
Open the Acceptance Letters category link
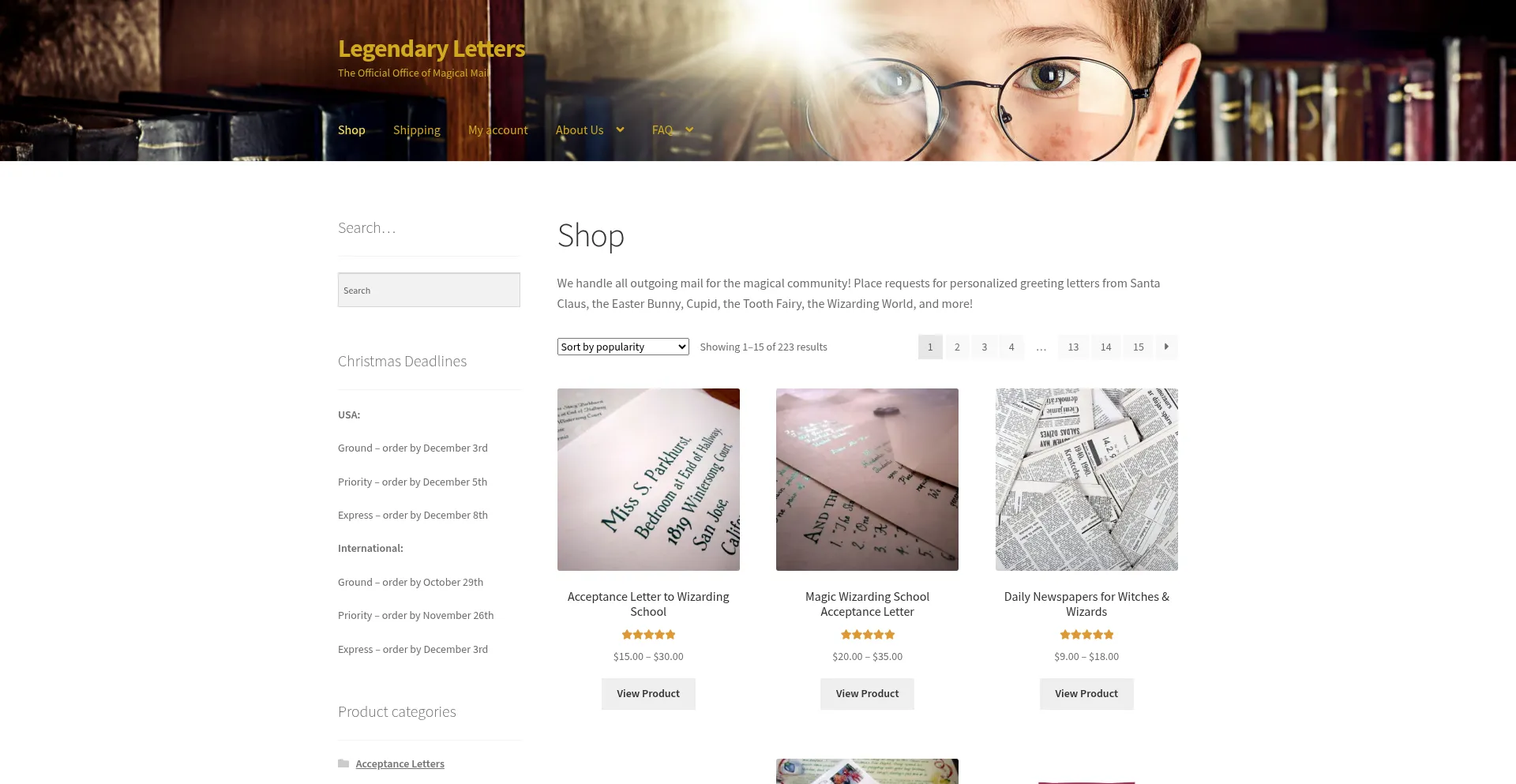click(x=400, y=763)
